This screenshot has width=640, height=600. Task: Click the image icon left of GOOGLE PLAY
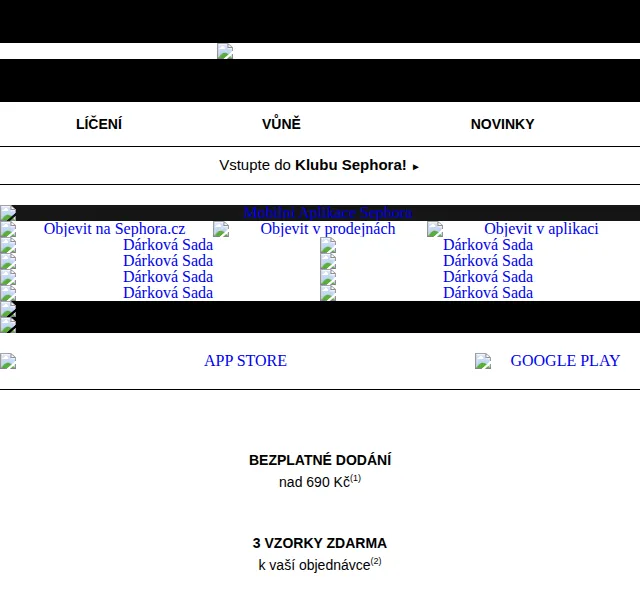483,361
